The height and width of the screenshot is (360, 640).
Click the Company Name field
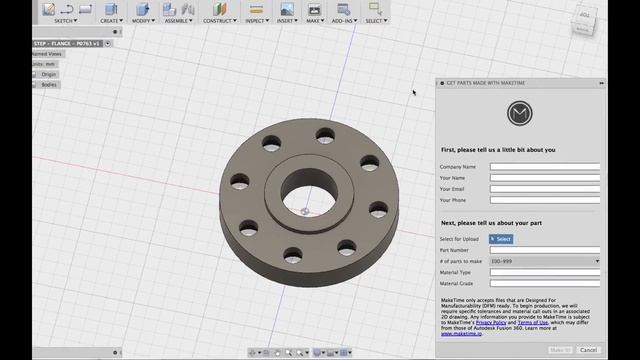coord(545,167)
